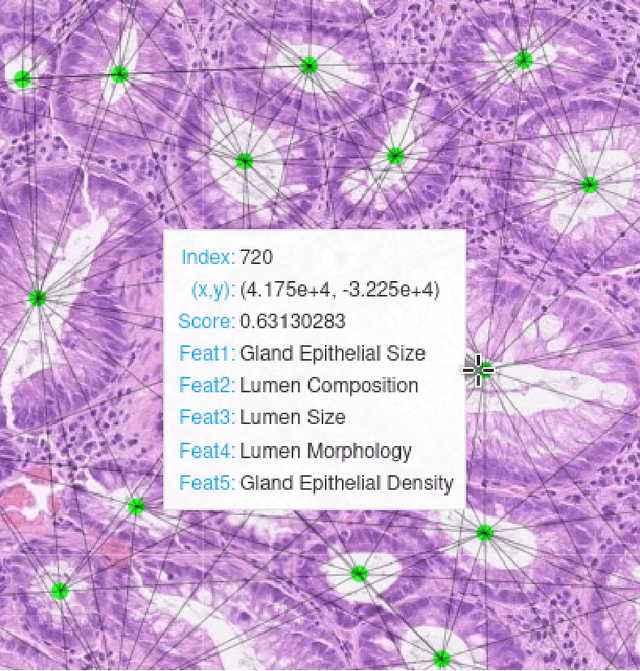Click the Index value 720 in the tooltip
The height and width of the screenshot is (671, 640).
[257, 257]
